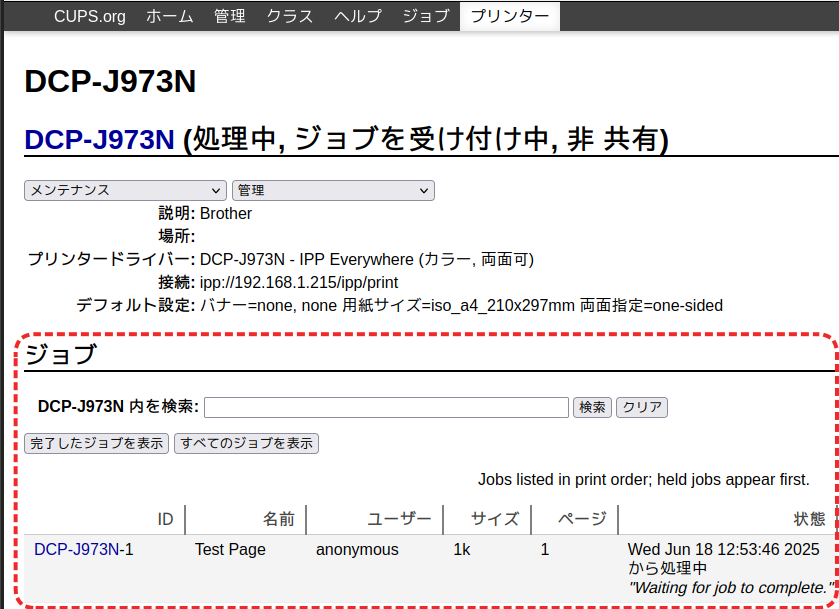
Task: Click the 名前 column header
Action: pos(279,519)
